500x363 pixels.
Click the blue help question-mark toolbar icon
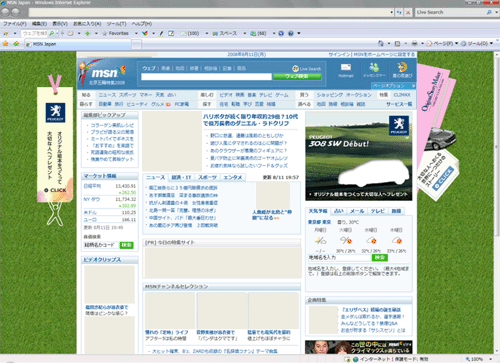coord(291,33)
